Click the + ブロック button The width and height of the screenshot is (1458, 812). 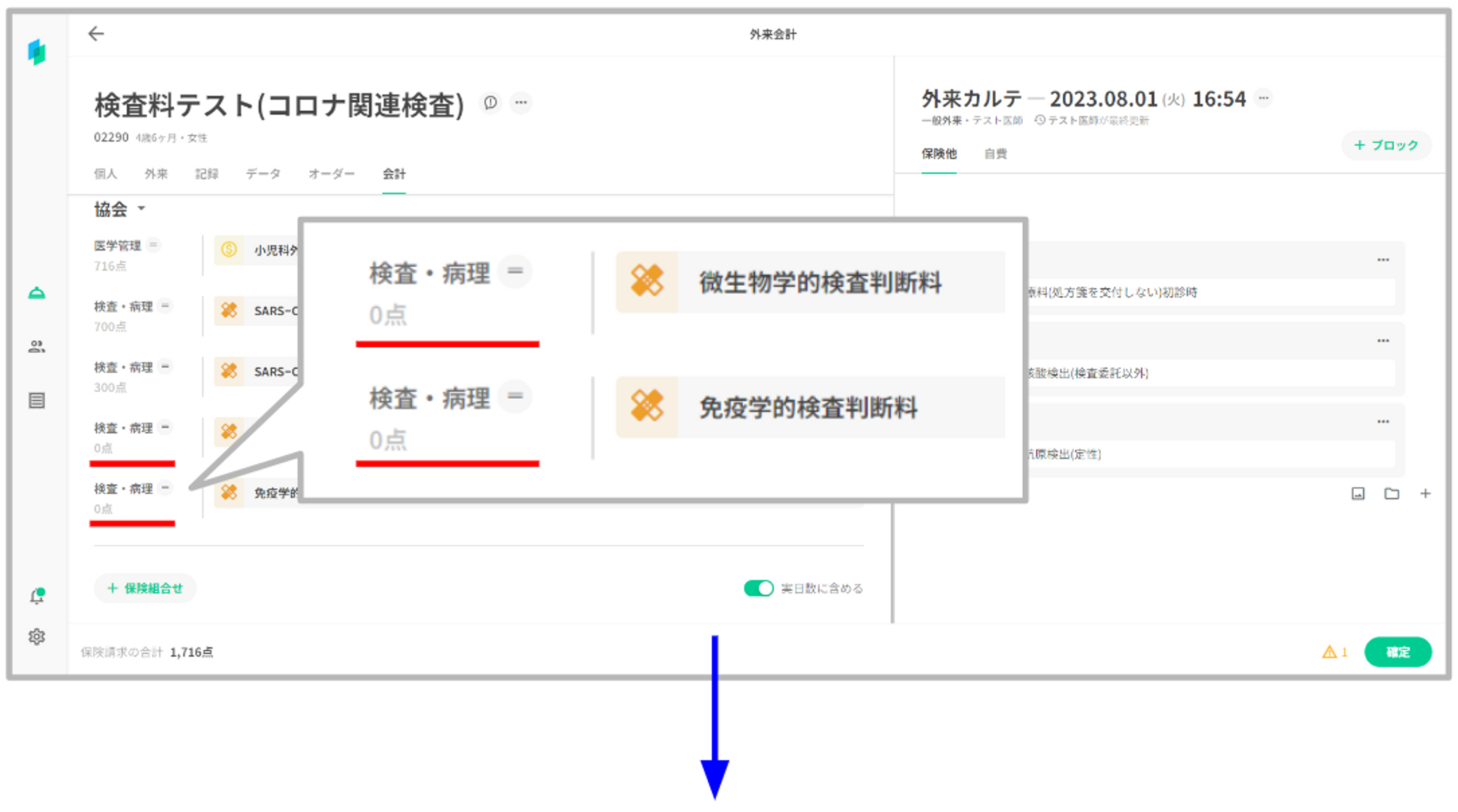coord(1386,145)
